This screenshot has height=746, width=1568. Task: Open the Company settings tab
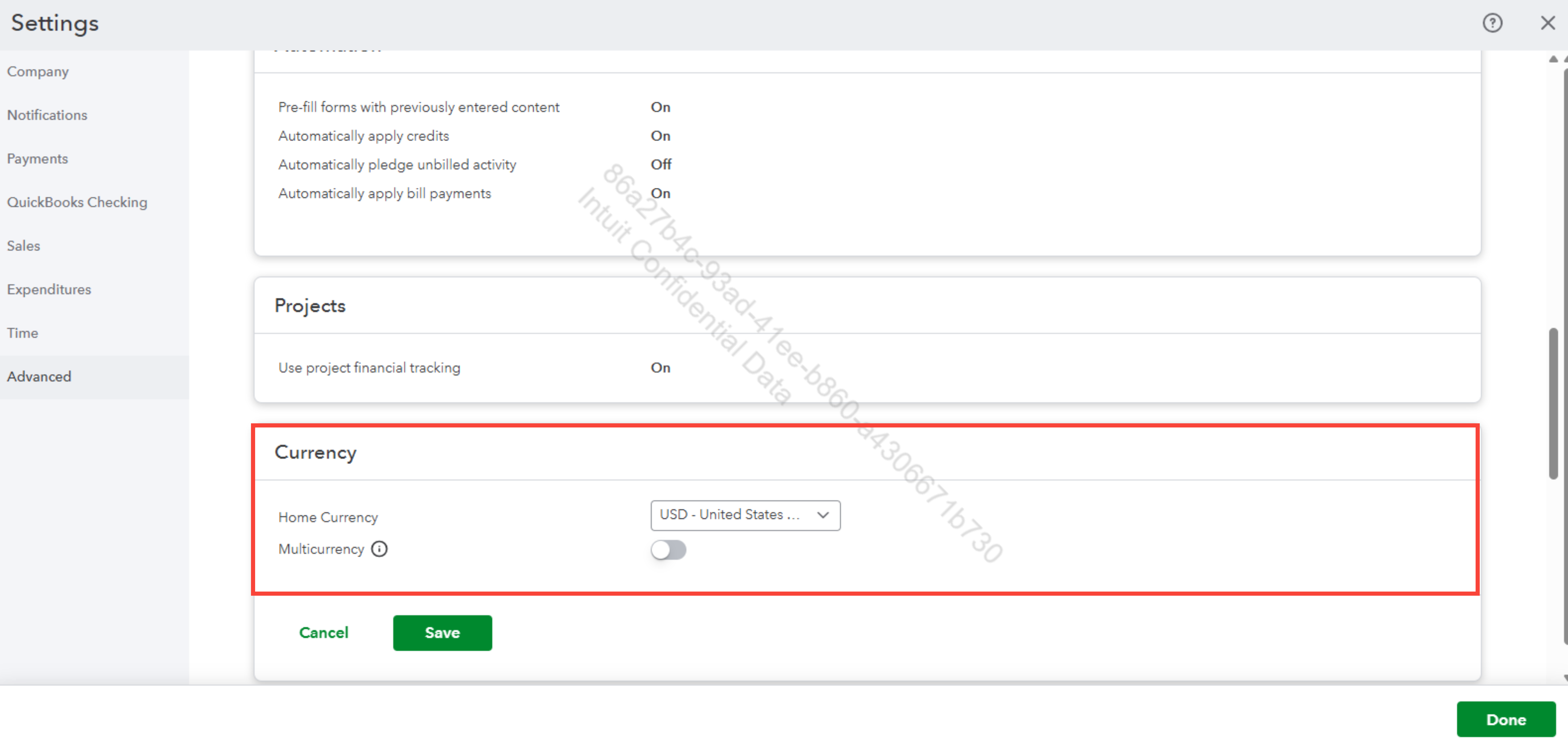point(38,72)
